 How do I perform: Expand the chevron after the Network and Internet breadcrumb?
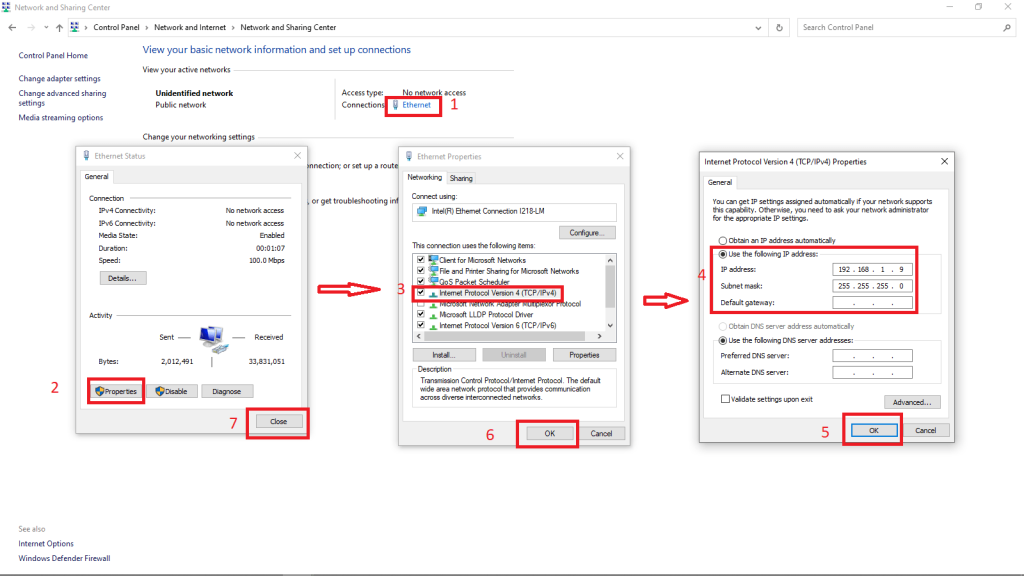coord(233,27)
